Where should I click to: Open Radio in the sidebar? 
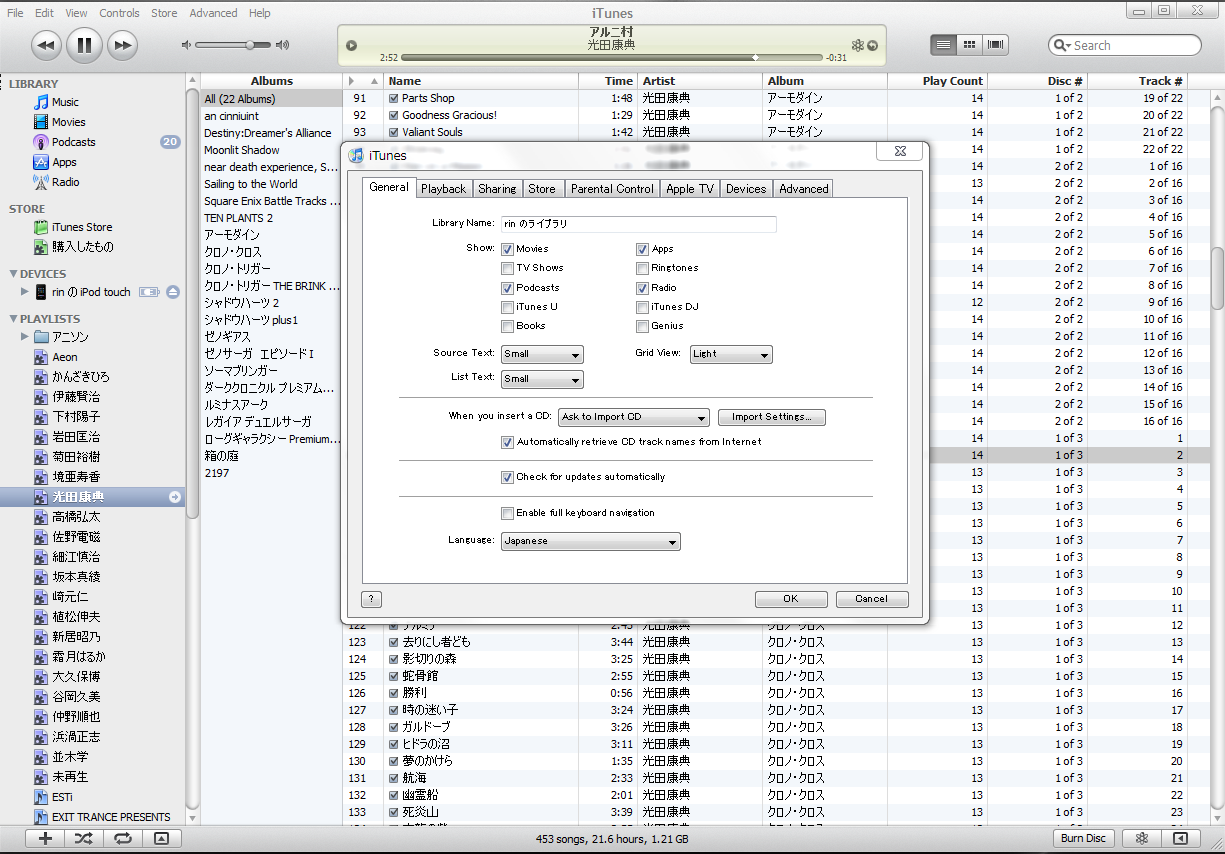click(x=66, y=182)
